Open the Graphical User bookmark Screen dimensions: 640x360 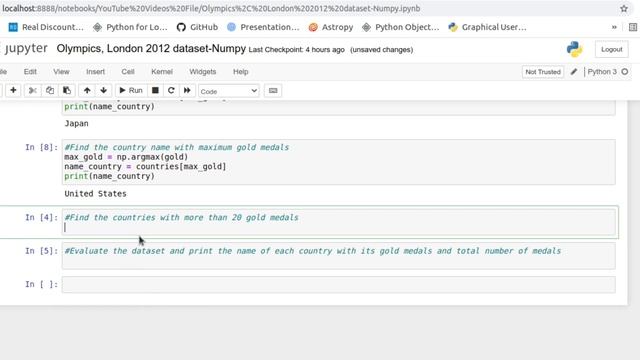(487, 27)
